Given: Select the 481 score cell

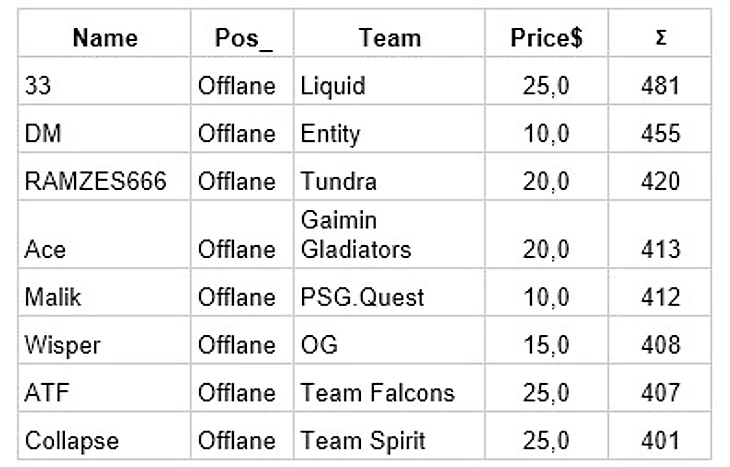Looking at the screenshot, I should pos(659,86).
